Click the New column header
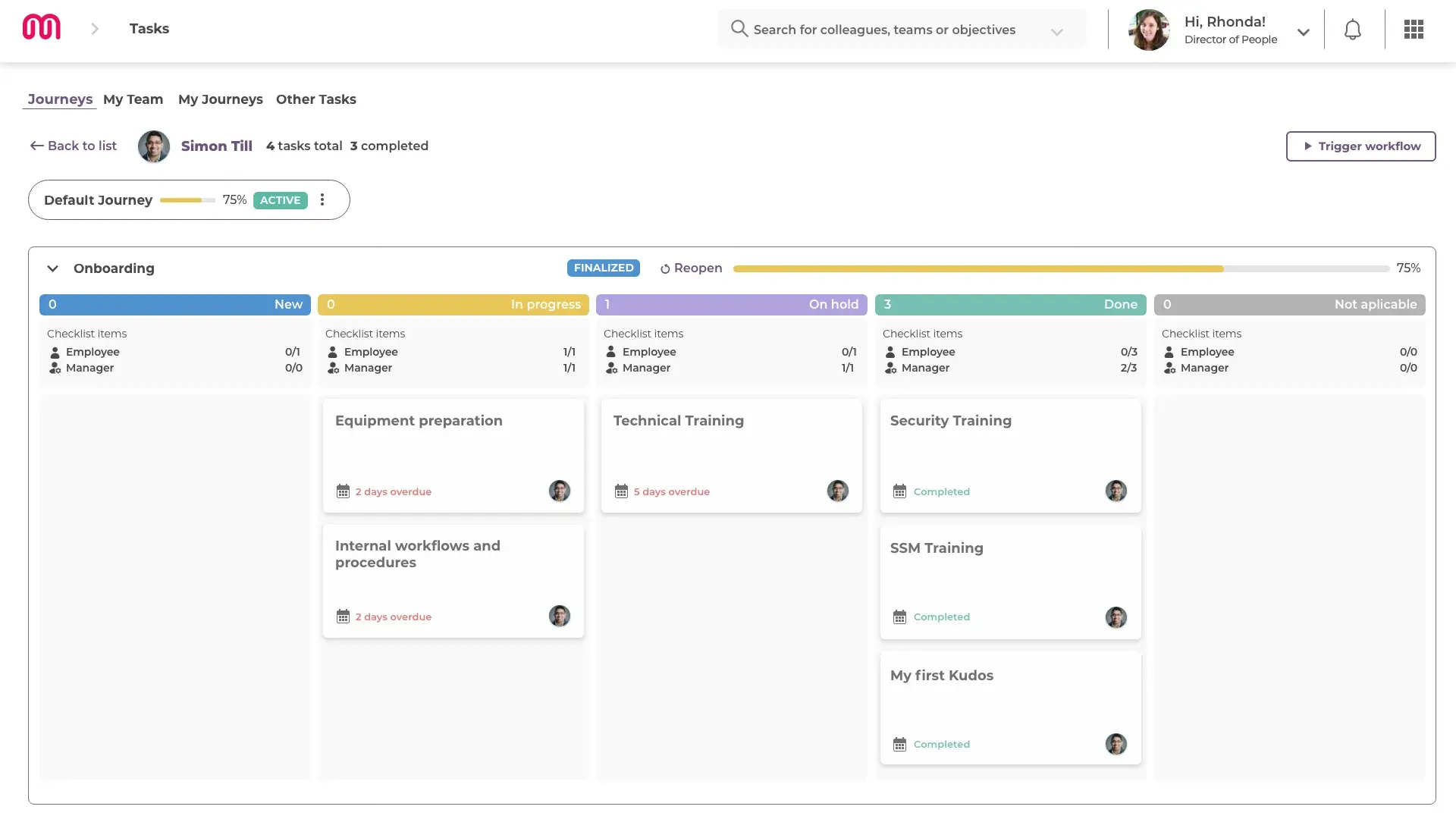The width and height of the screenshot is (1456, 819). [175, 305]
